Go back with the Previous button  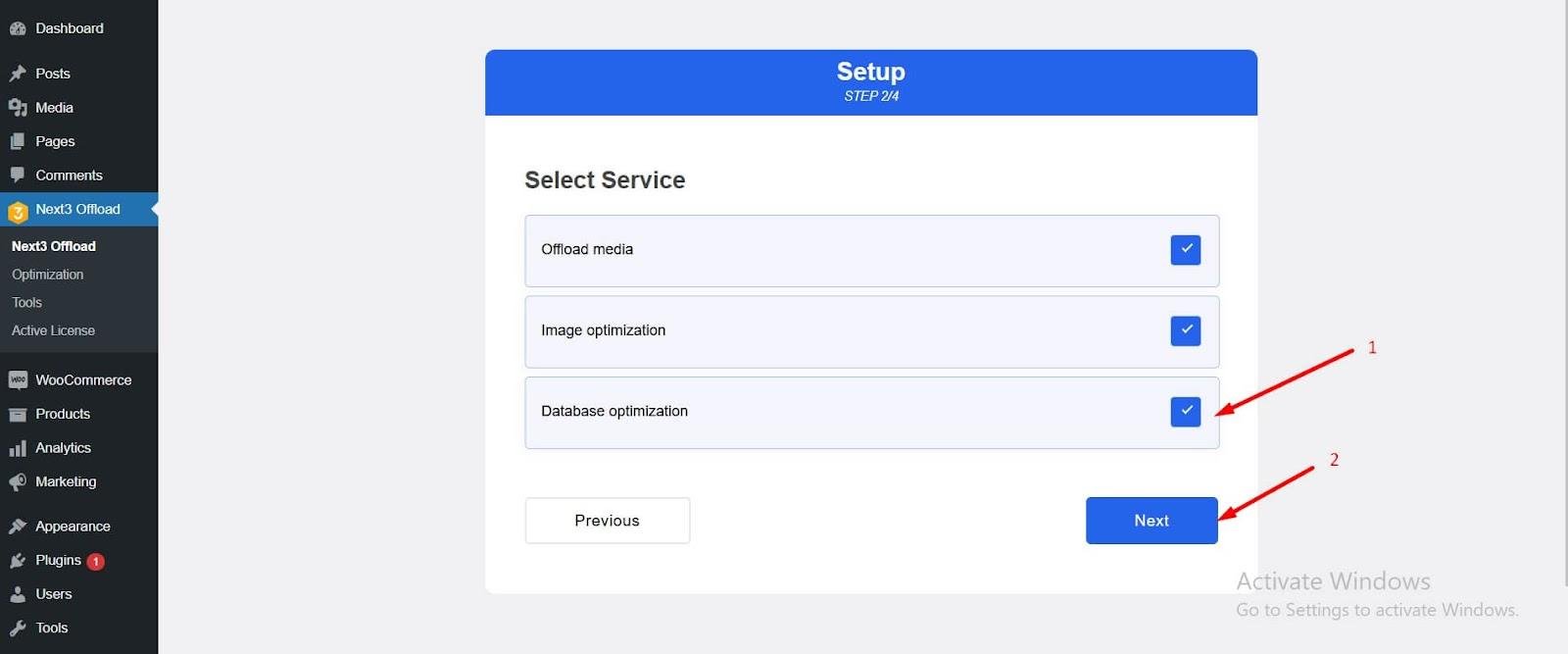pyautogui.click(x=608, y=521)
